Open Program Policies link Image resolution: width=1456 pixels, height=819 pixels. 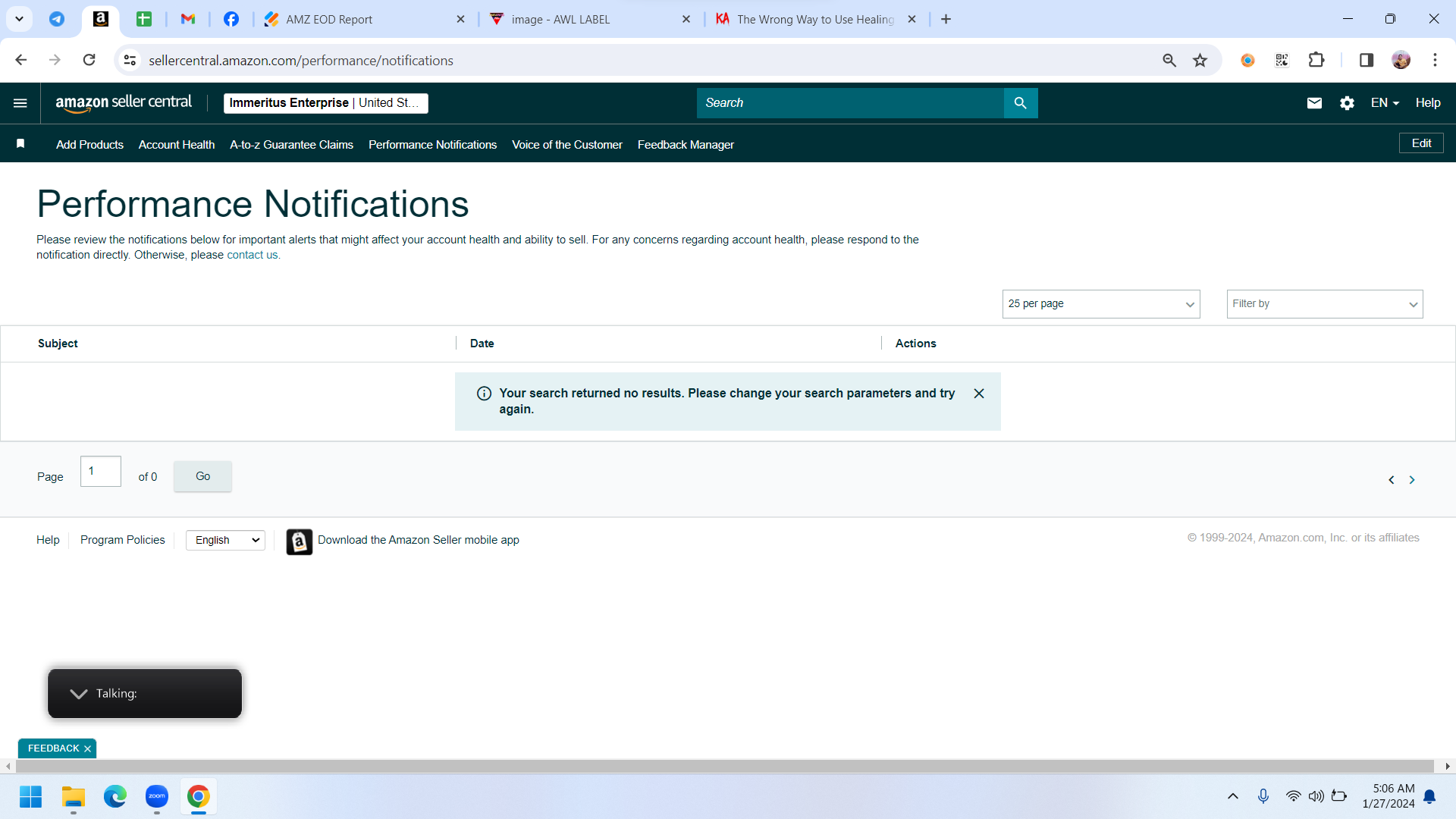tap(123, 540)
